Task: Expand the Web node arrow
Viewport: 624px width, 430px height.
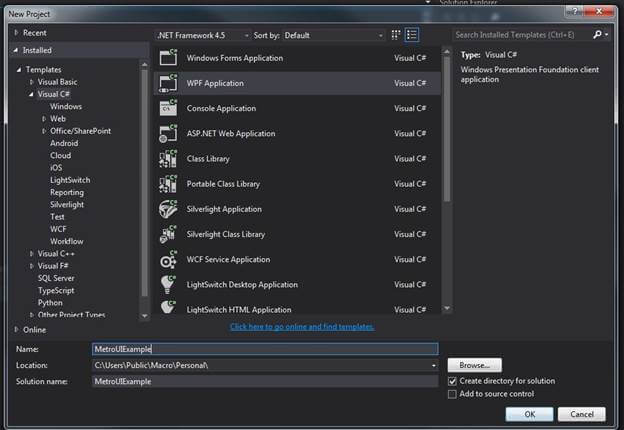Action: click(x=44, y=119)
